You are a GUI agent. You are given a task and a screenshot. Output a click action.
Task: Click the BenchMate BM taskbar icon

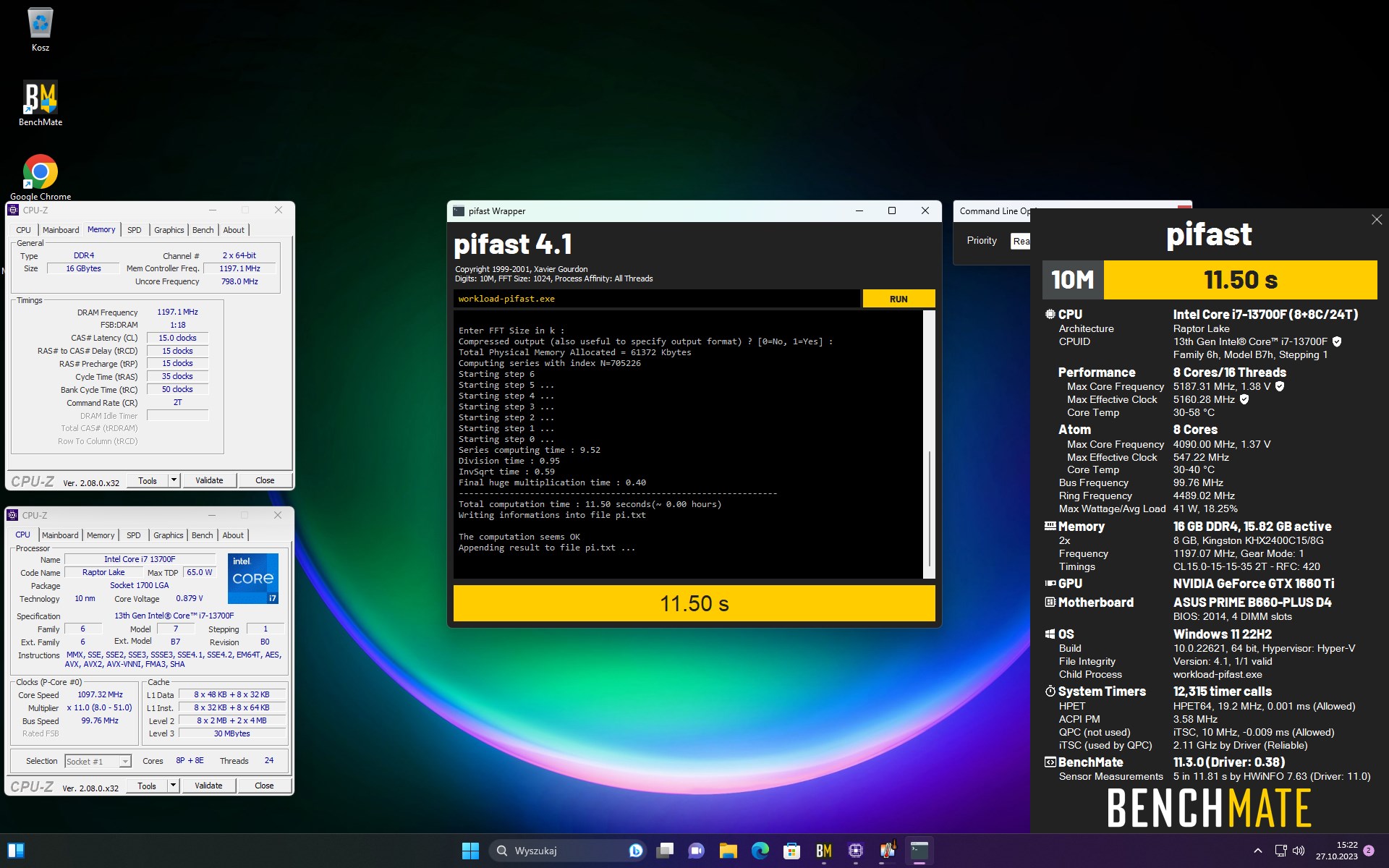pos(823,851)
